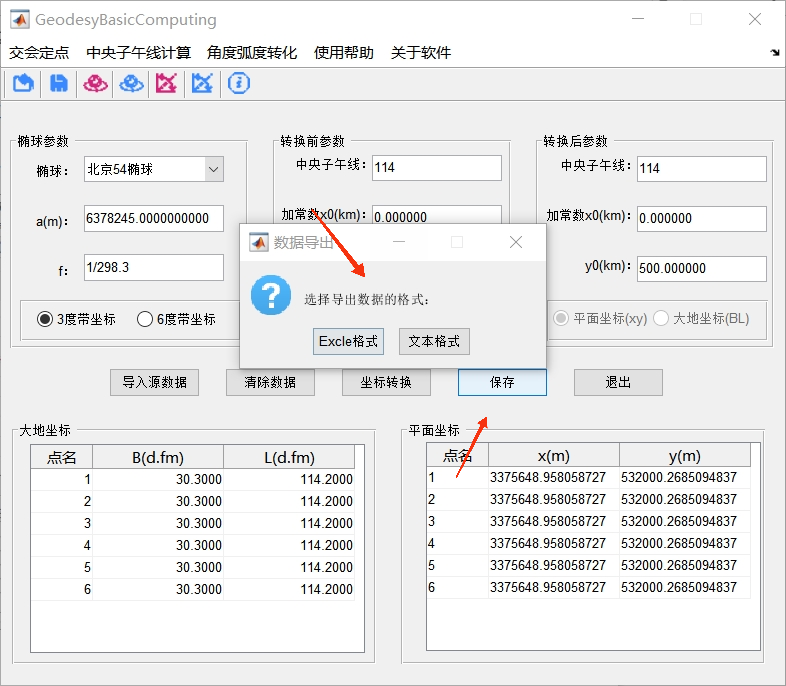786x686 pixels.
Task: Open the 交会定点 menu
Action: click(x=39, y=53)
